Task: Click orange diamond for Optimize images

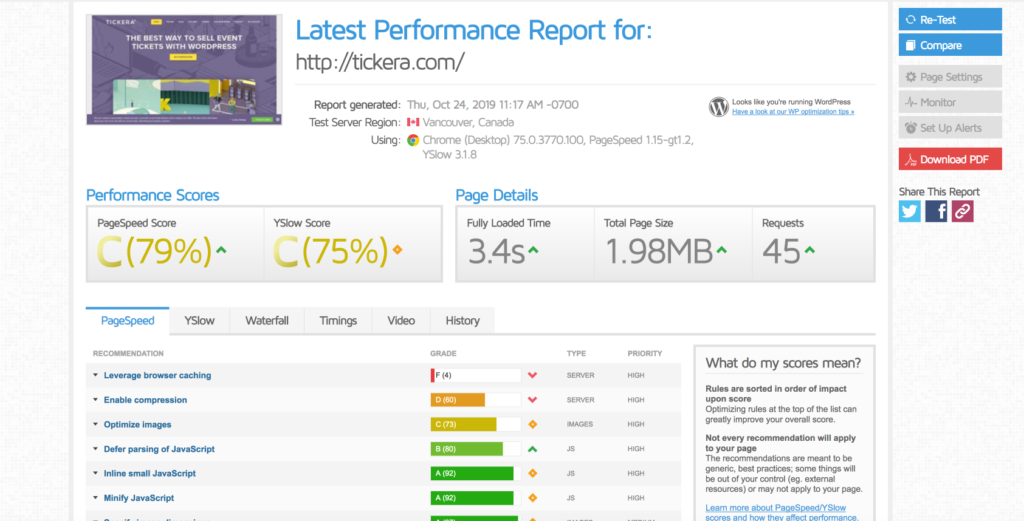Action: pos(532,424)
